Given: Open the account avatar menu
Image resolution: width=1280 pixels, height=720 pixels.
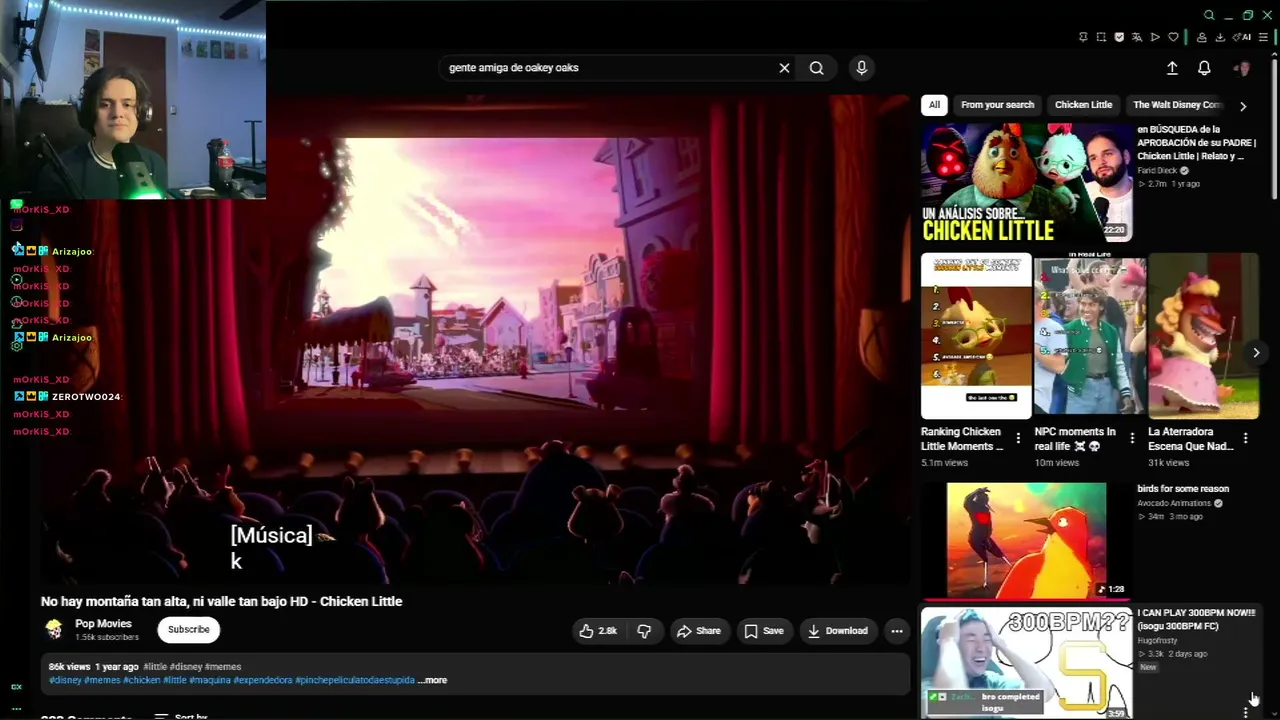Looking at the screenshot, I should coord(1242,68).
